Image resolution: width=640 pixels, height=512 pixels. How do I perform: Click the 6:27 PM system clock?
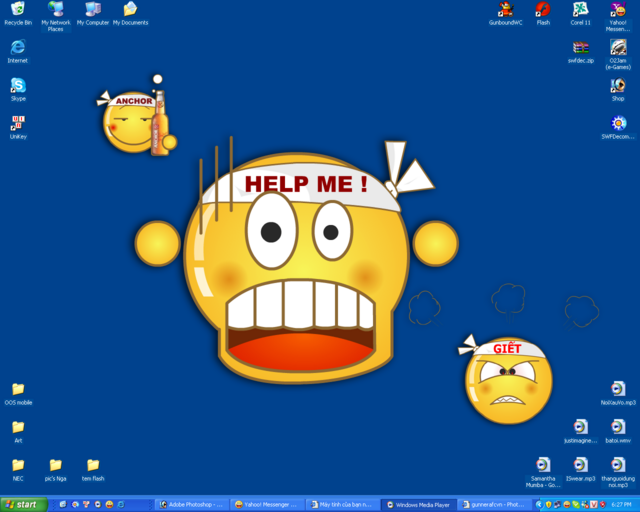(x=622, y=505)
